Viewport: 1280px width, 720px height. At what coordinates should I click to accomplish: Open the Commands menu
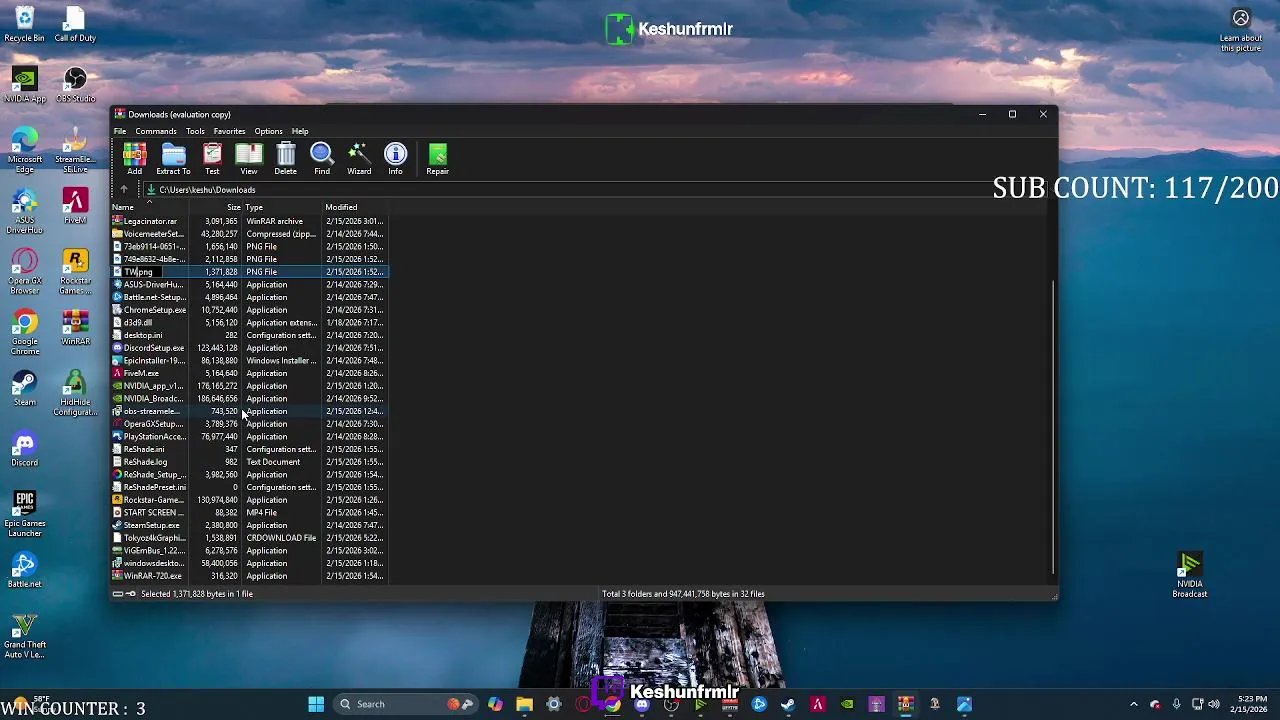pos(156,131)
